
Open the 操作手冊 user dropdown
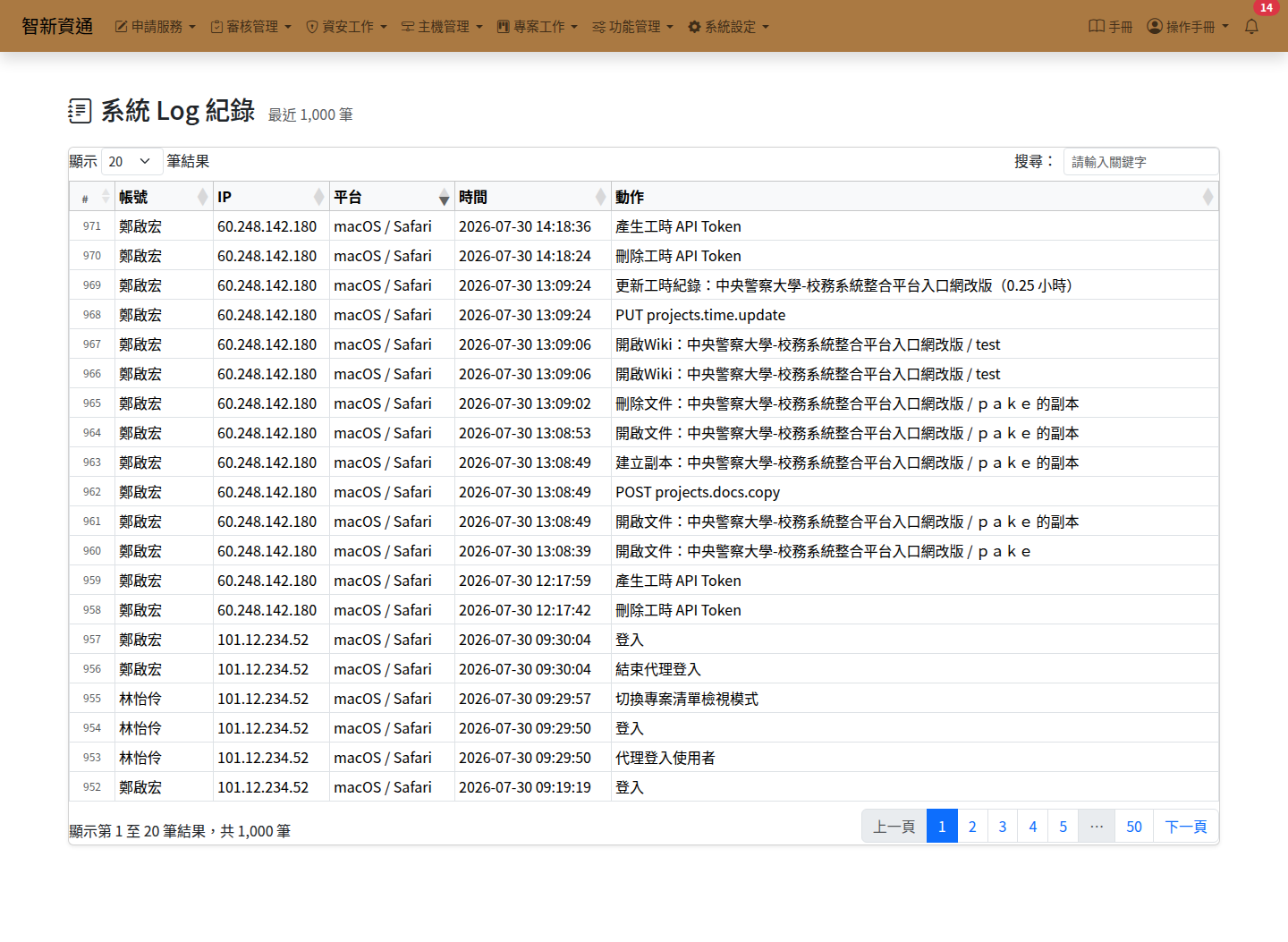[x=1189, y=27]
